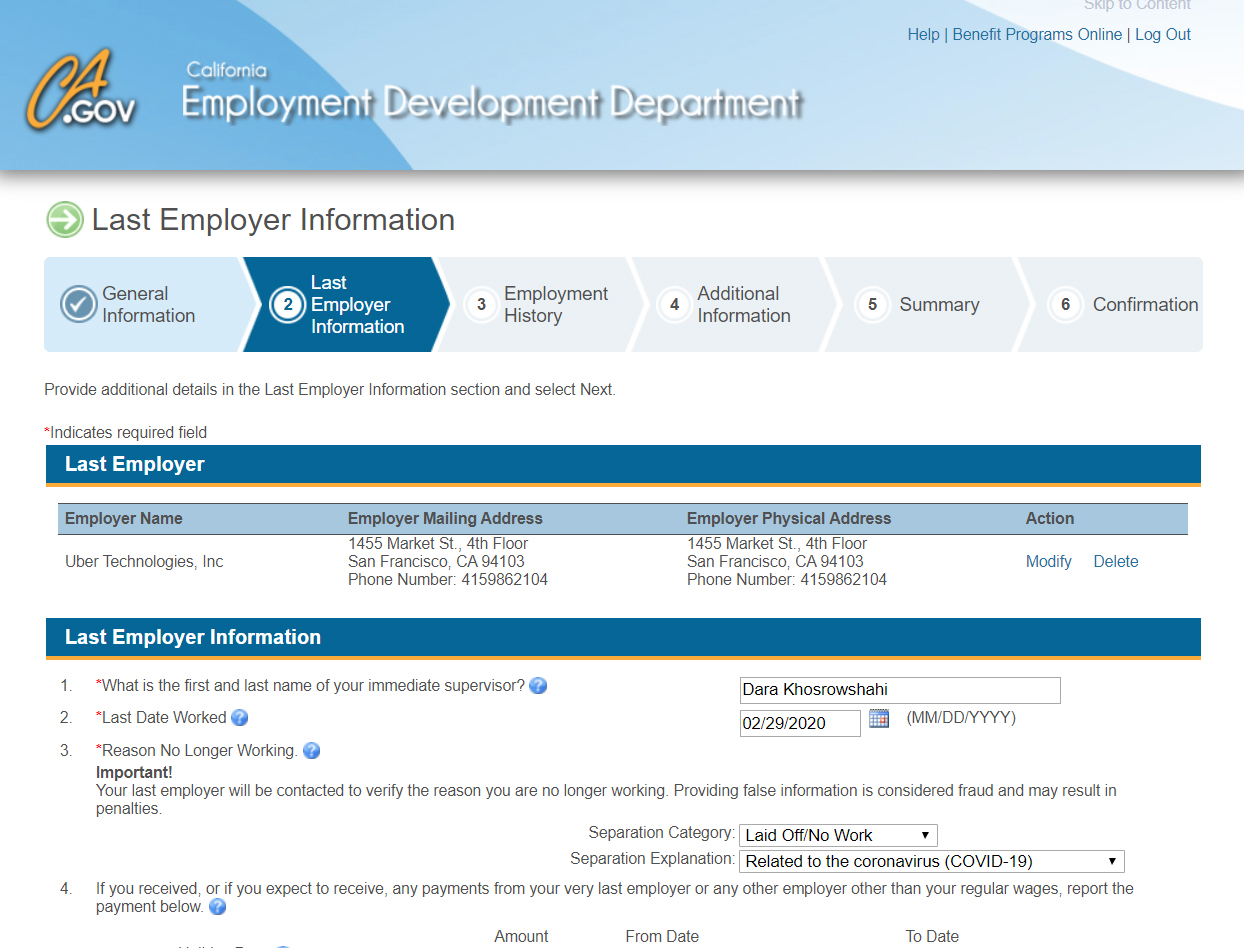
Task: Click the green arrow icon beside page title
Action: (x=65, y=220)
